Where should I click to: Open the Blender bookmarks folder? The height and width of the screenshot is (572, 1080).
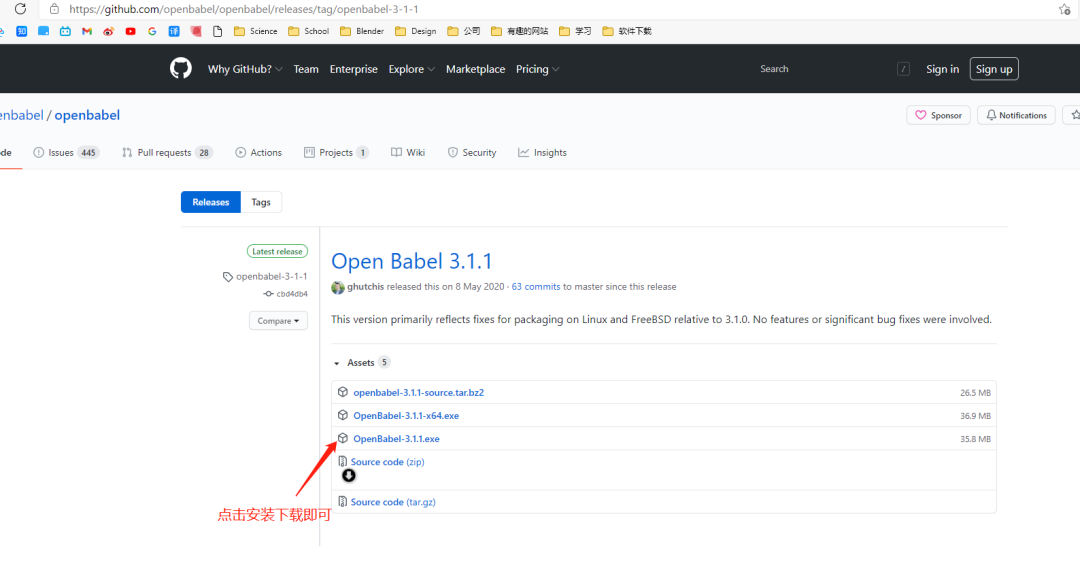[x=362, y=31]
